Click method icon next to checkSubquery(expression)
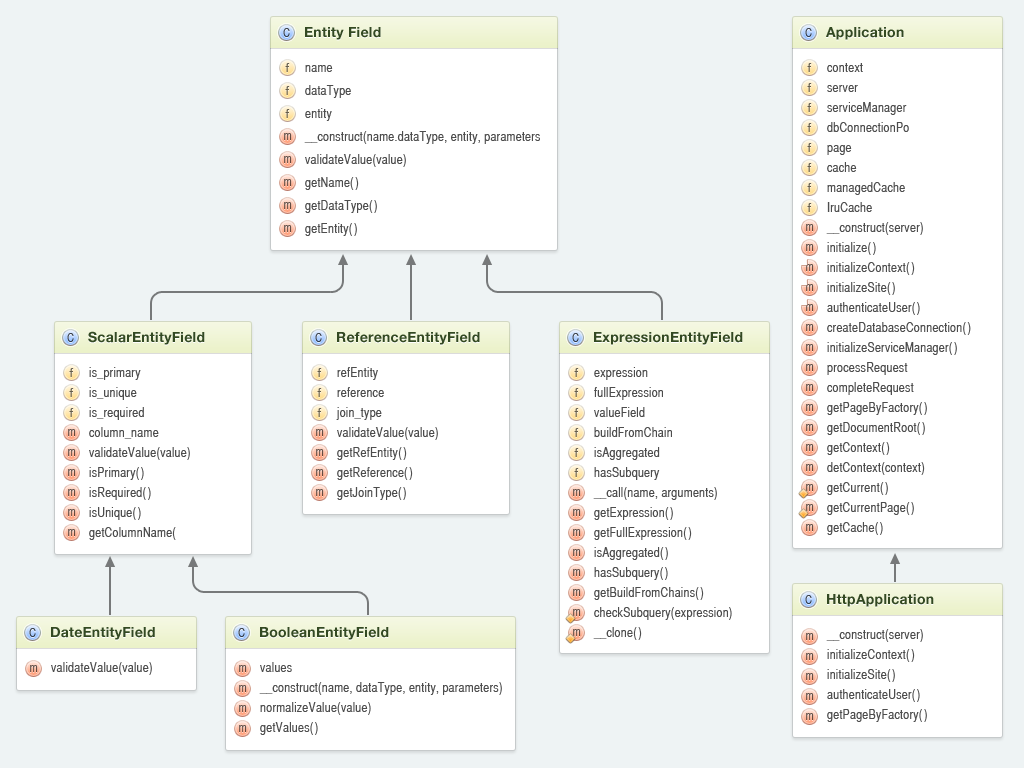 pyautogui.click(x=575, y=613)
